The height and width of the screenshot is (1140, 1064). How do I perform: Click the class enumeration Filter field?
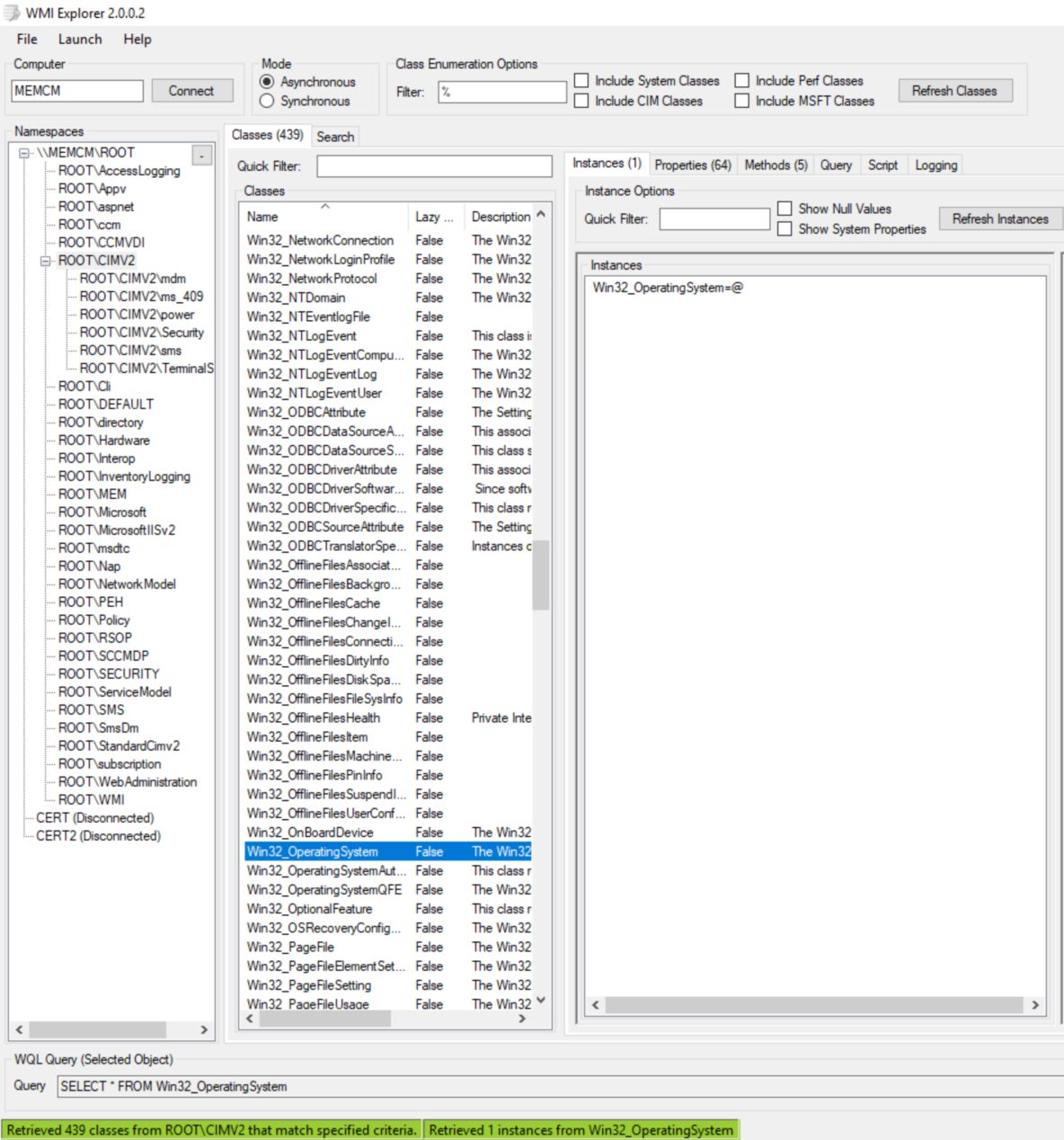(x=502, y=92)
